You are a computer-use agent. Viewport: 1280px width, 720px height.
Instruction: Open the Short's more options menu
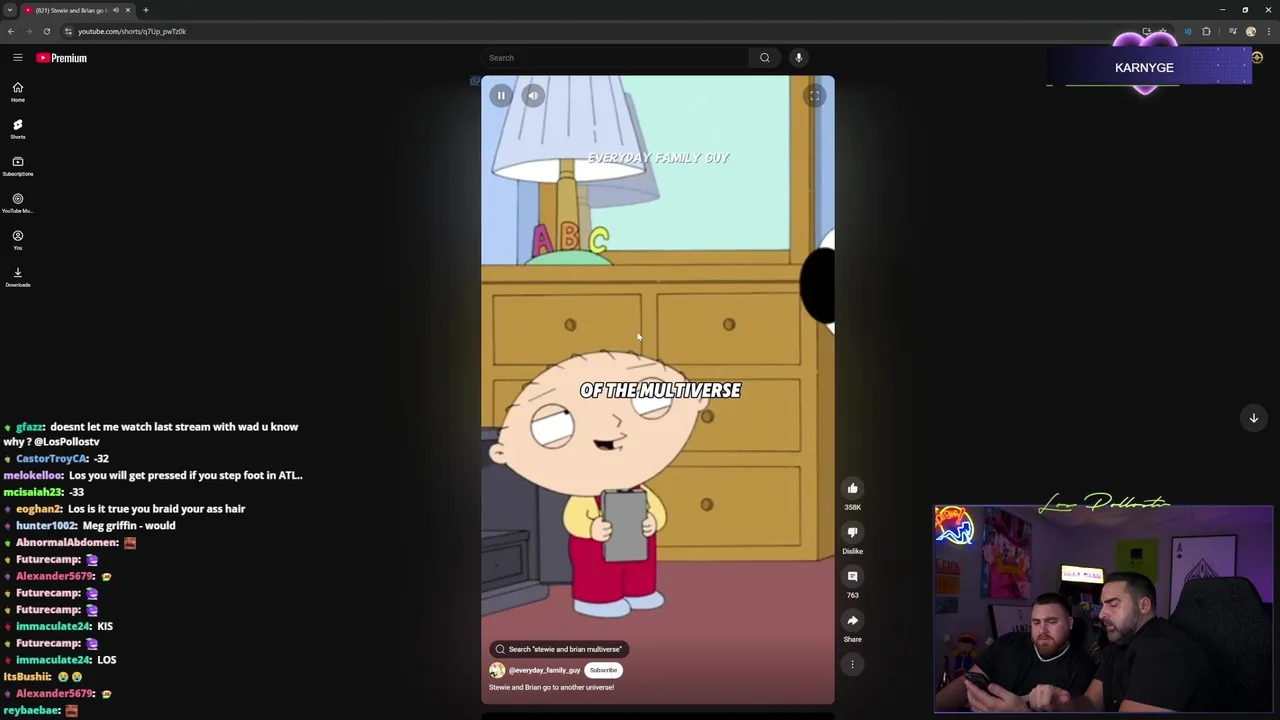[x=853, y=664]
